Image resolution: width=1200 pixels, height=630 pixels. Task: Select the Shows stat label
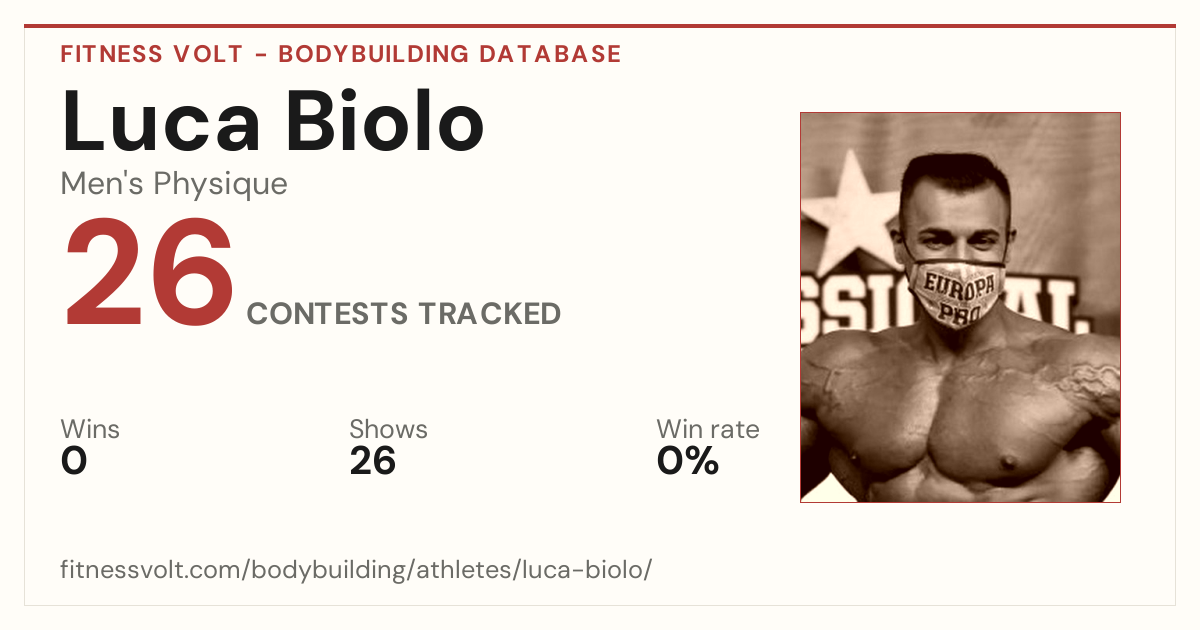[388, 430]
